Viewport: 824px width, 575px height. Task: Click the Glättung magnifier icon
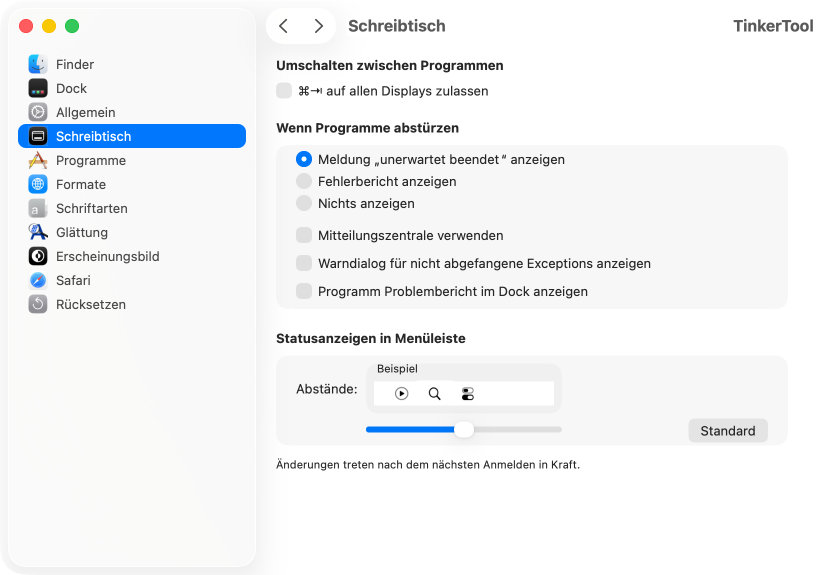tap(38, 232)
